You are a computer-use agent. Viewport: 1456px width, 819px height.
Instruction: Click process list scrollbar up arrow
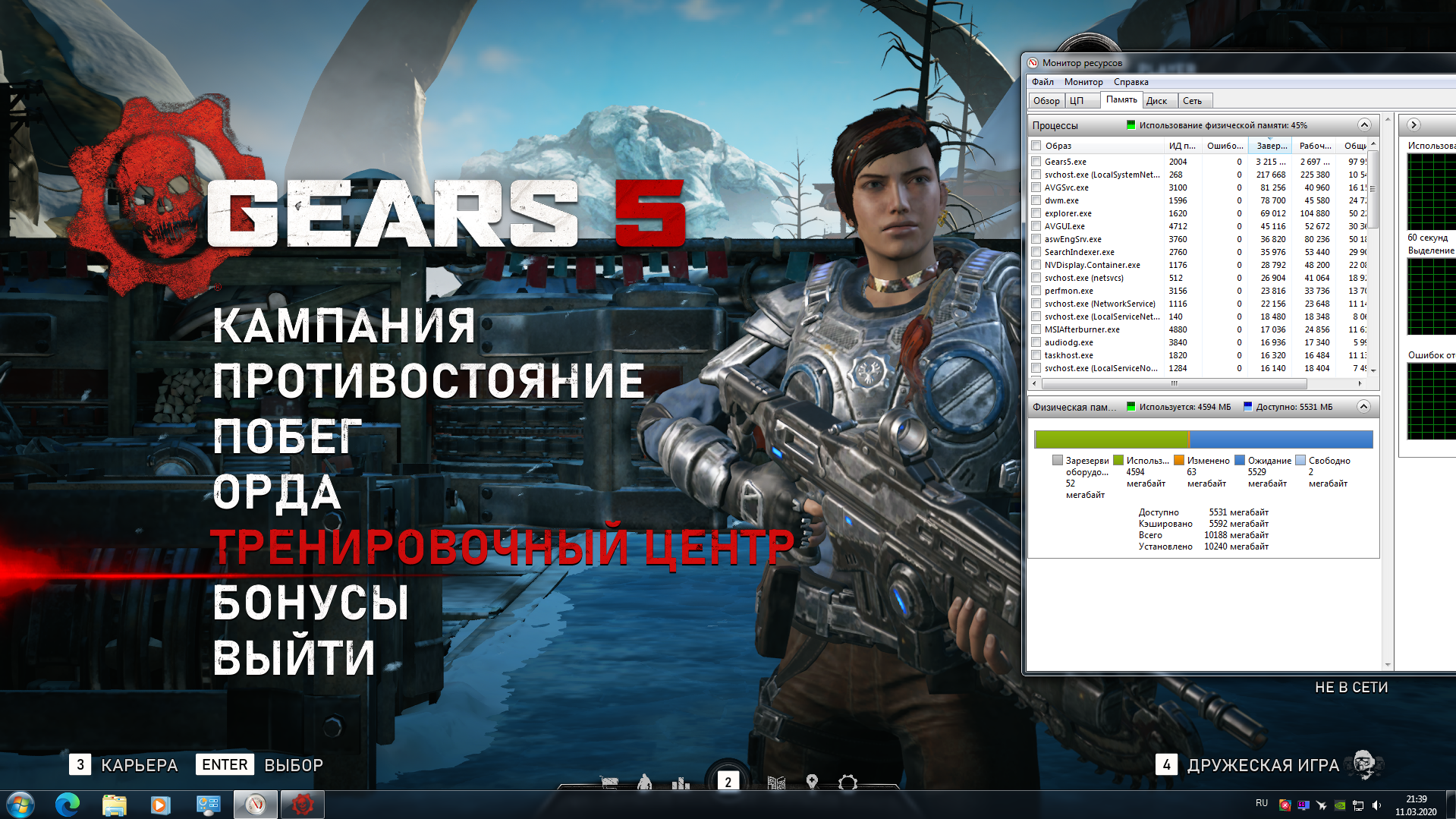[x=1373, y=144]
